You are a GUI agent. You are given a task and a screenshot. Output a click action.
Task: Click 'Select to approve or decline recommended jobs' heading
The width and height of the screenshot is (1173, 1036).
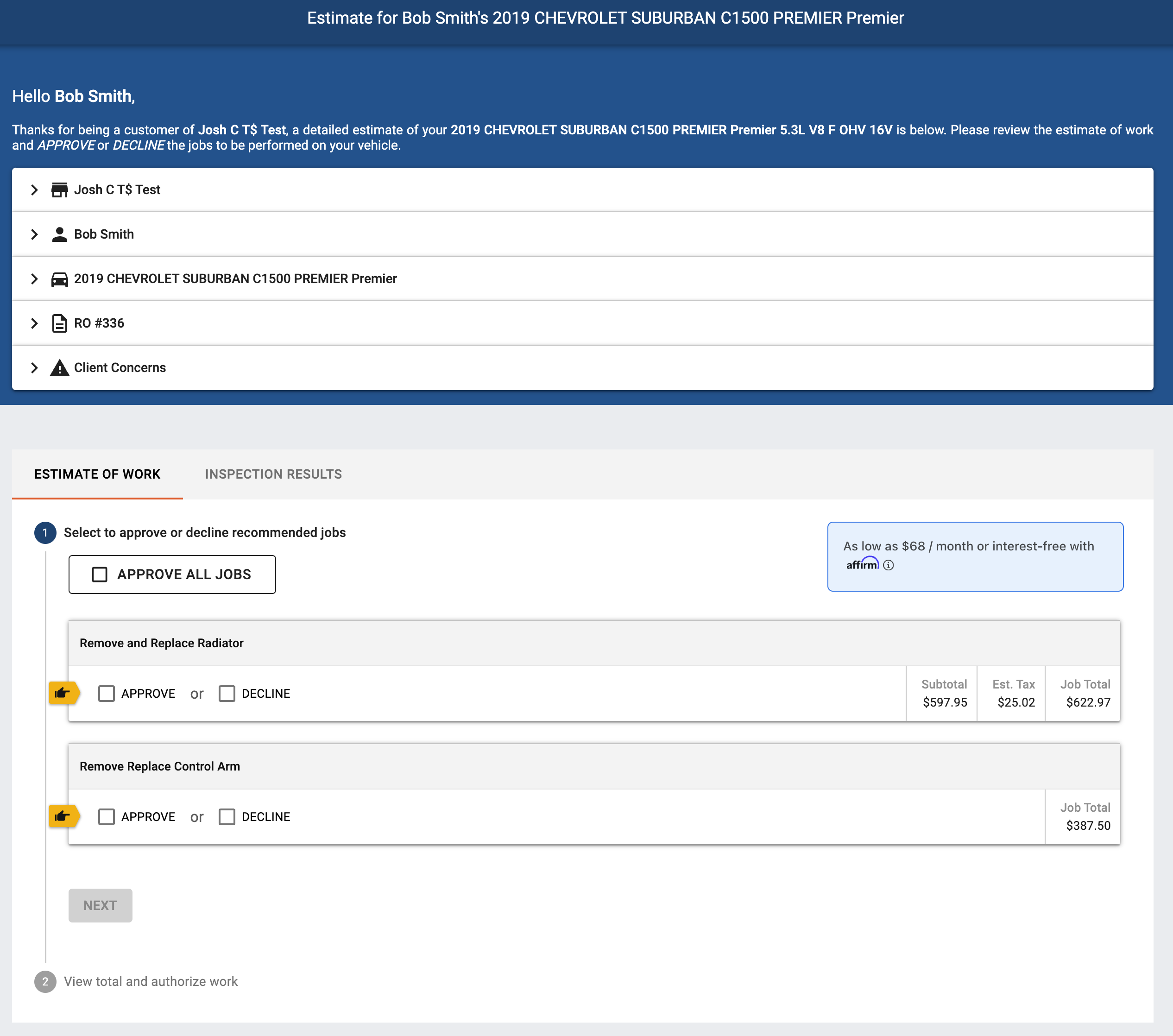pyautogui.click(x=205, y=533)
